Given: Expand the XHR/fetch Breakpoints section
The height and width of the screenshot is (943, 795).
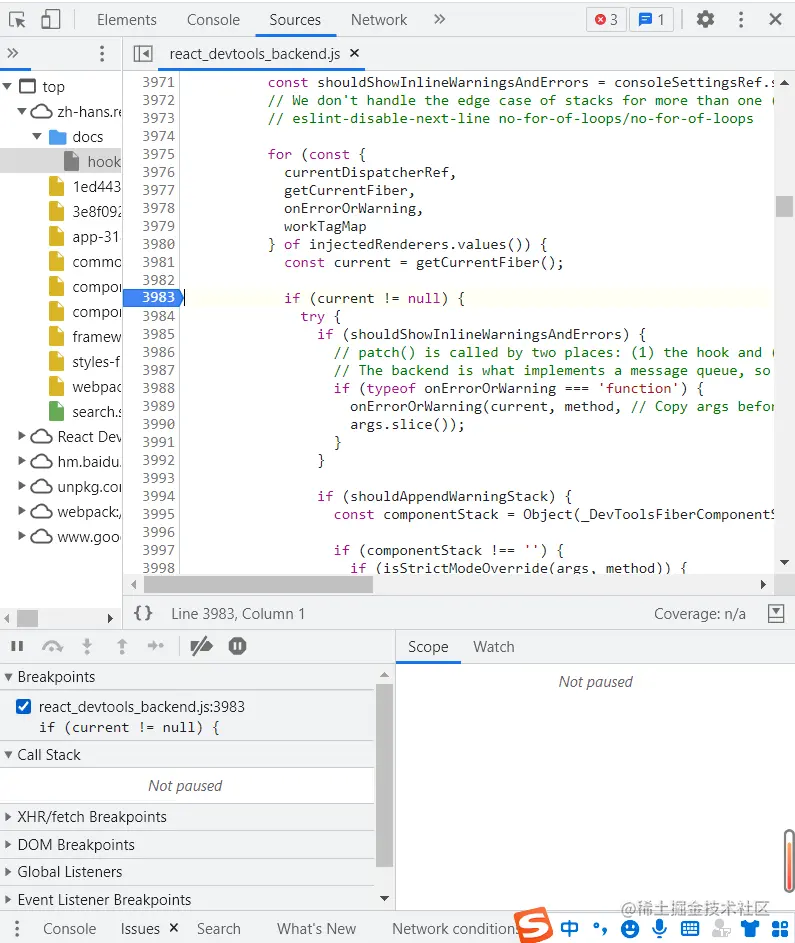Looking at the screenshot, I should coord(8,817).
